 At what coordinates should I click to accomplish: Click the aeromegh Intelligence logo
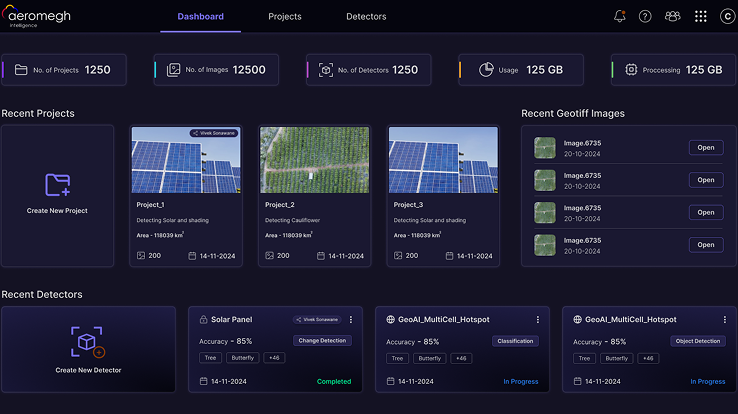tap(37, 17)
